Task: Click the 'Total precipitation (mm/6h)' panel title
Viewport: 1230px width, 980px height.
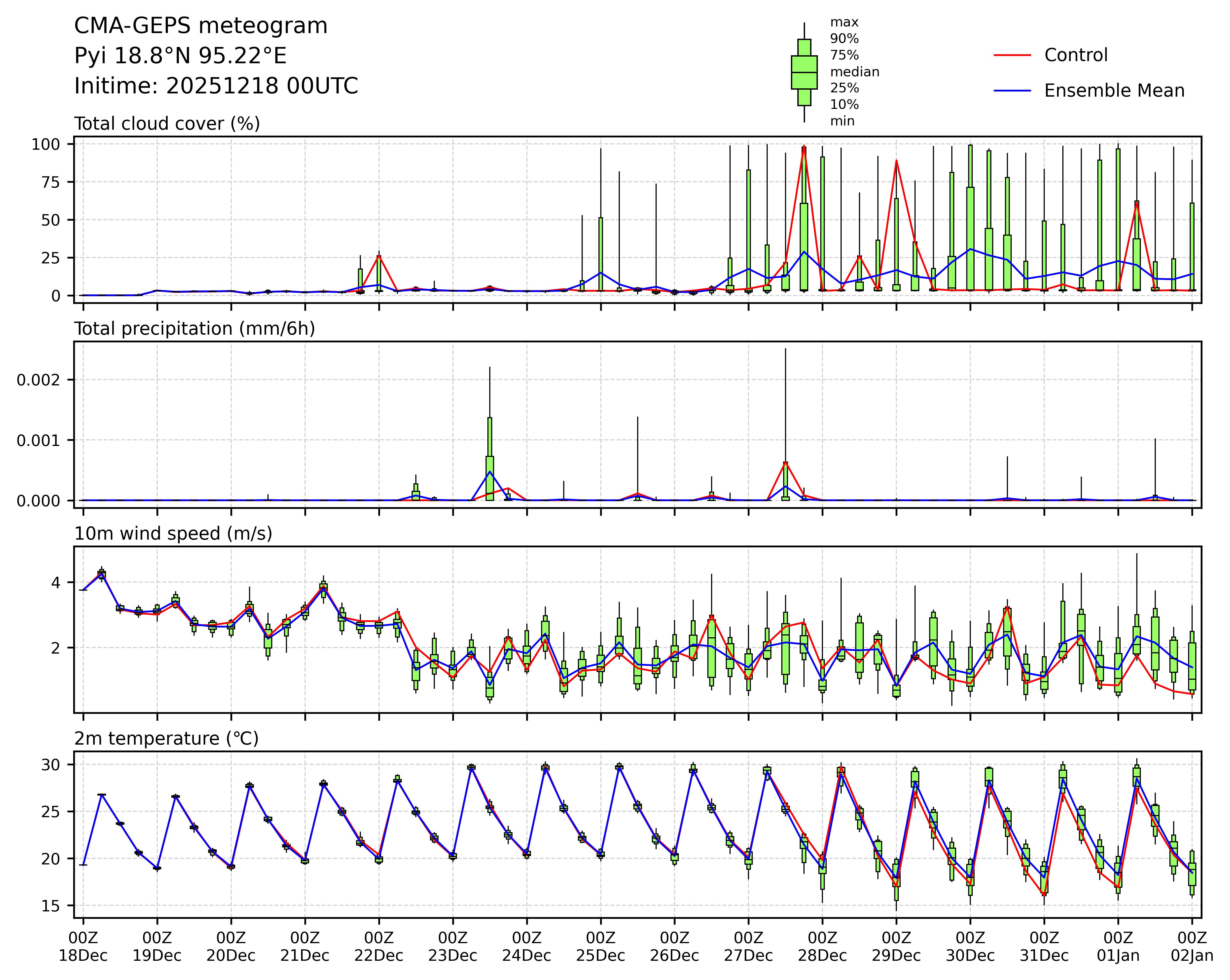Action: coord(195,329)
